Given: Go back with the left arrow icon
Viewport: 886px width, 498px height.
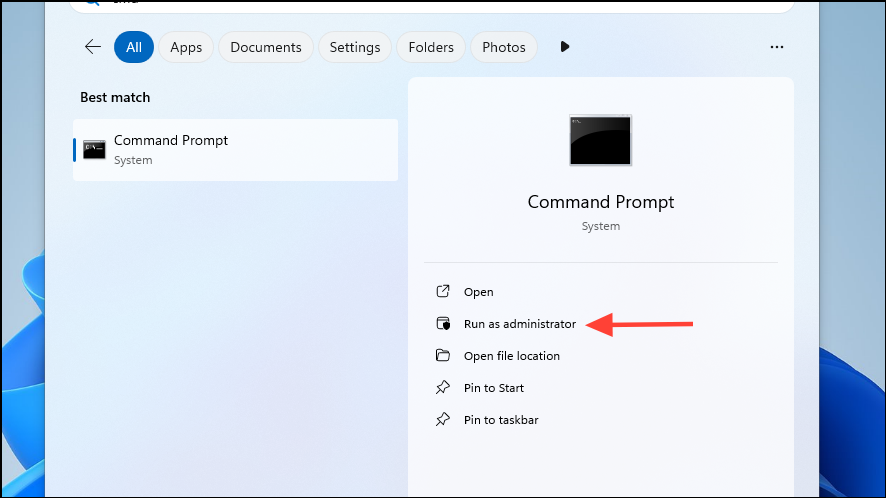Looking at the screenshot, I should tap(93, 47).
